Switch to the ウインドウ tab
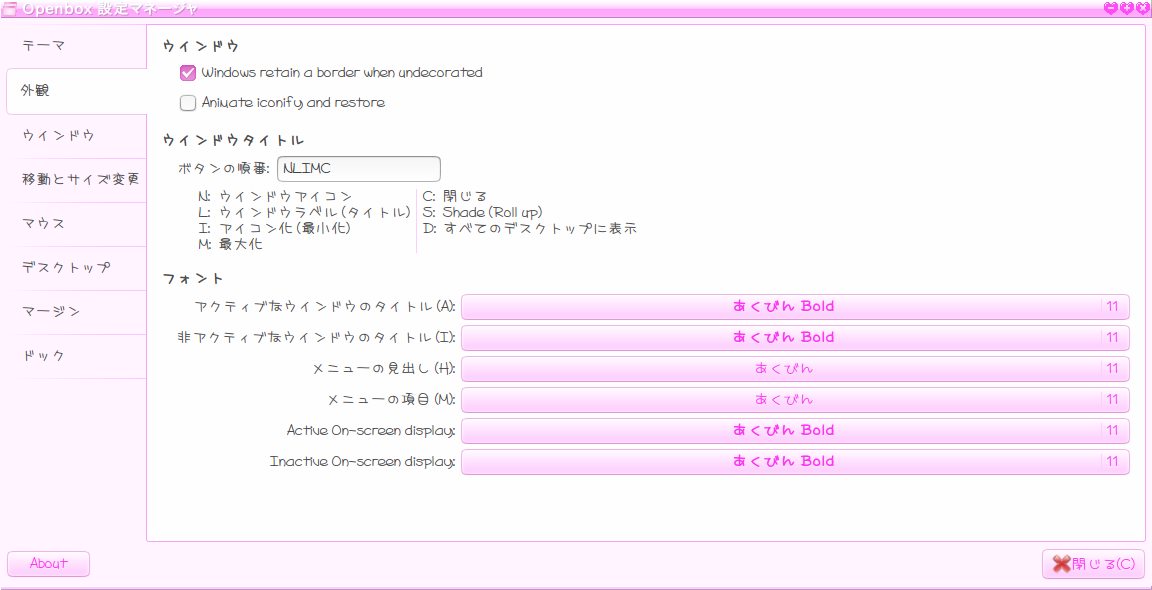The height and width of the screenshot is (590, 1152). [x=76, y=136]
